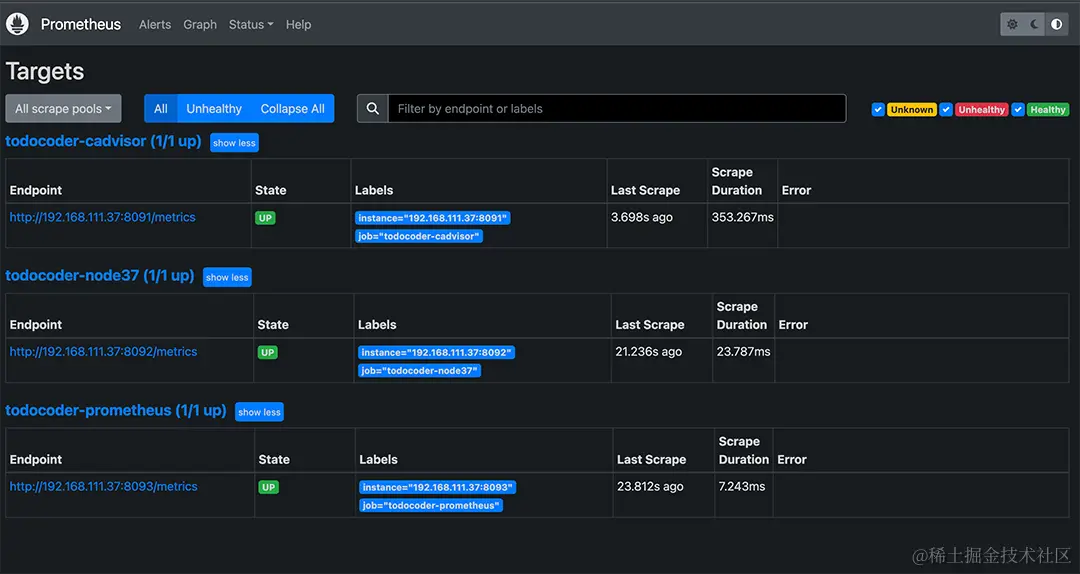
Task: Click the 21.236s ago last scrape value
Action: click(x=649, y=351)
